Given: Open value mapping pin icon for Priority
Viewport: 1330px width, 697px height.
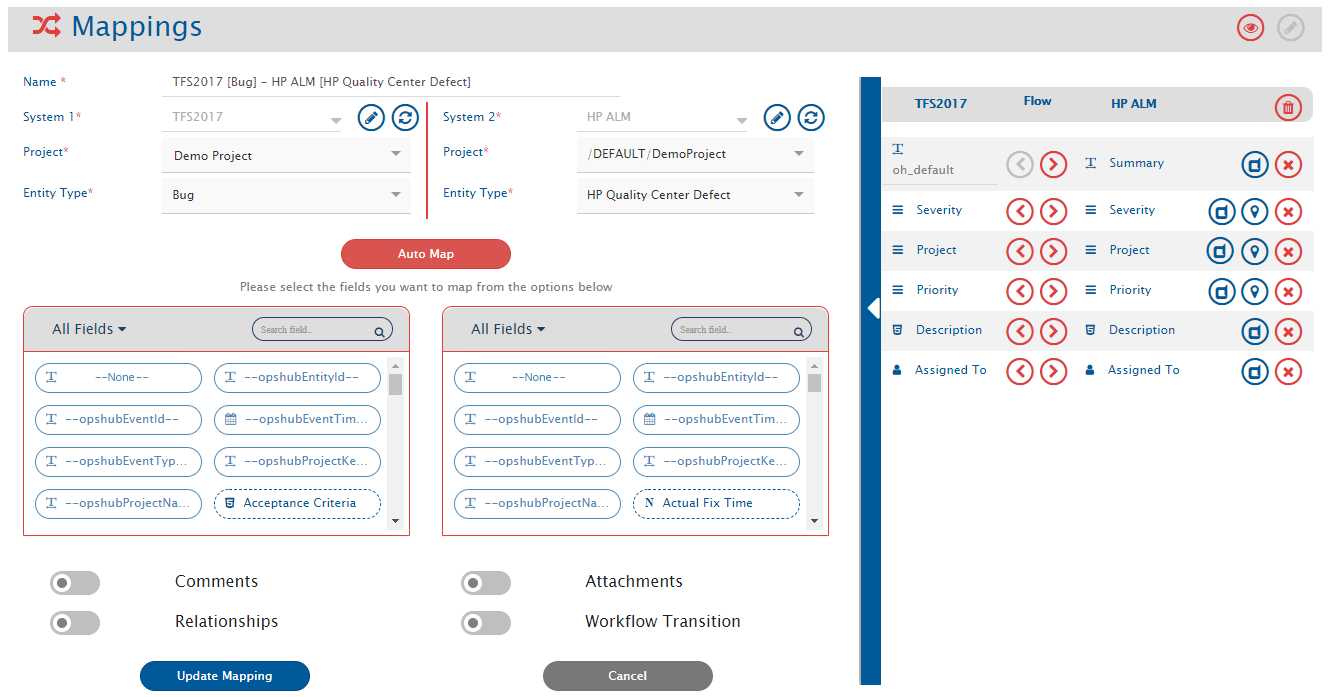Looking at the screenshot, I should pos(1255,292).
